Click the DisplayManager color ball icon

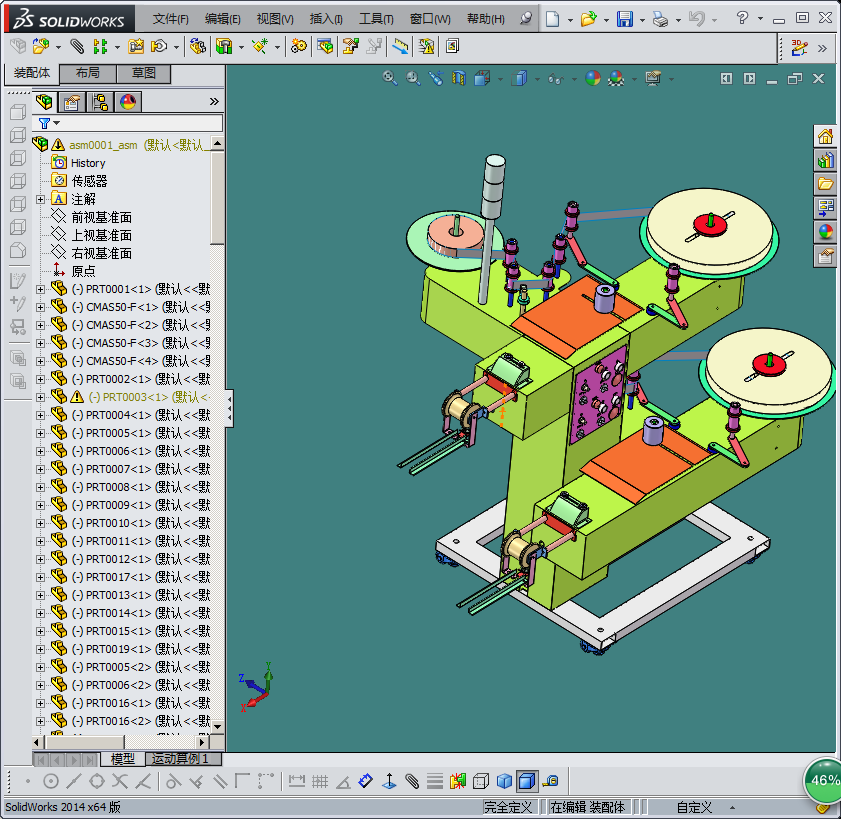coord(128,102)
